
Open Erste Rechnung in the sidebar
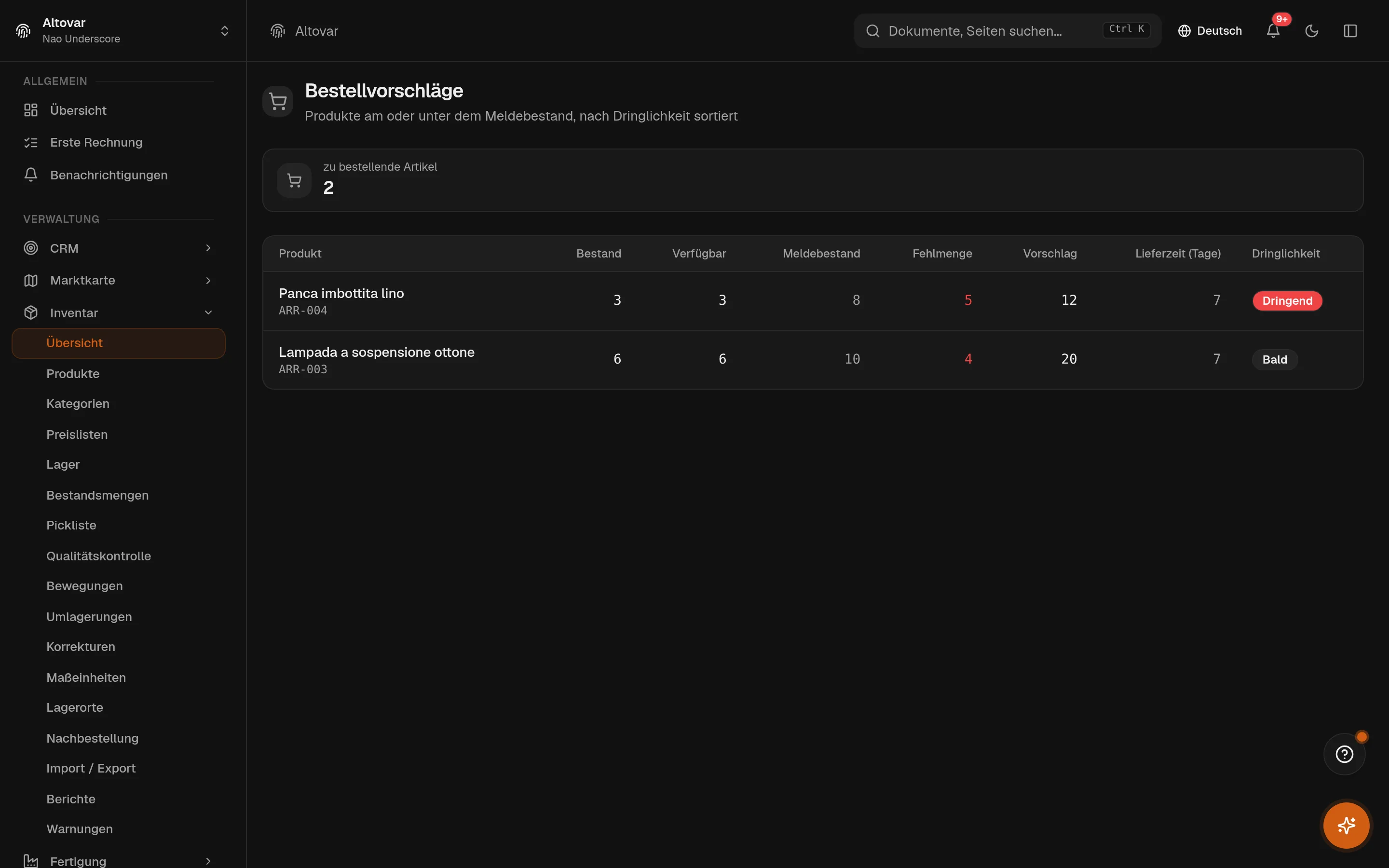(118, 142)
